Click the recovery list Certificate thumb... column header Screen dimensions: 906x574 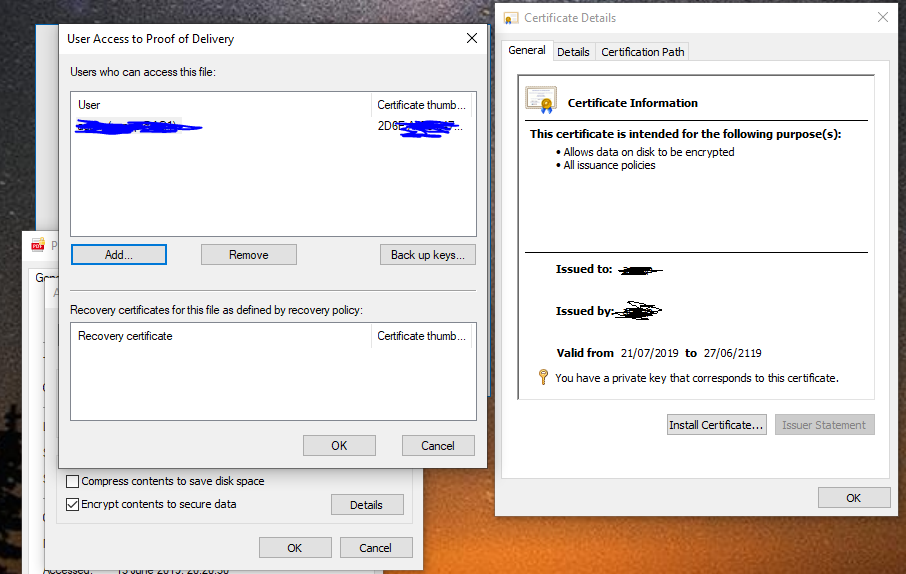421,336
